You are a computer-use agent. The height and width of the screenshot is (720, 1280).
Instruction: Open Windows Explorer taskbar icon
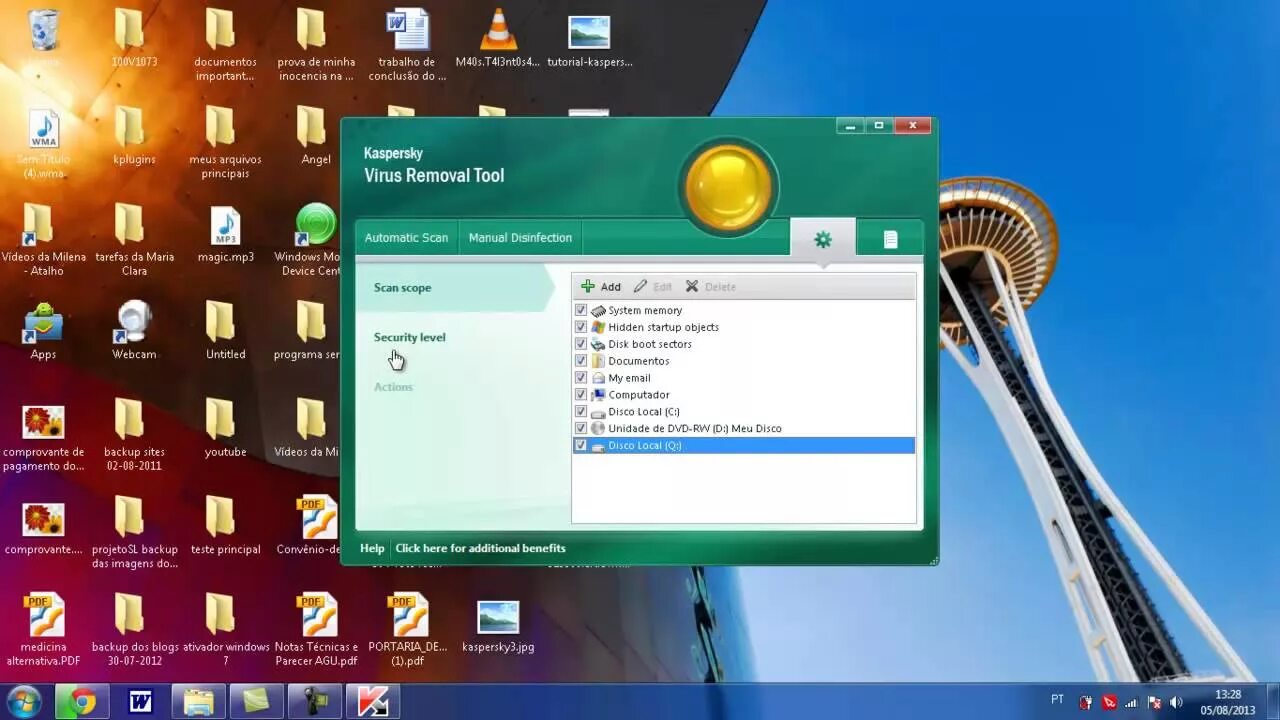pyautogui.click(x=198, y=702)
